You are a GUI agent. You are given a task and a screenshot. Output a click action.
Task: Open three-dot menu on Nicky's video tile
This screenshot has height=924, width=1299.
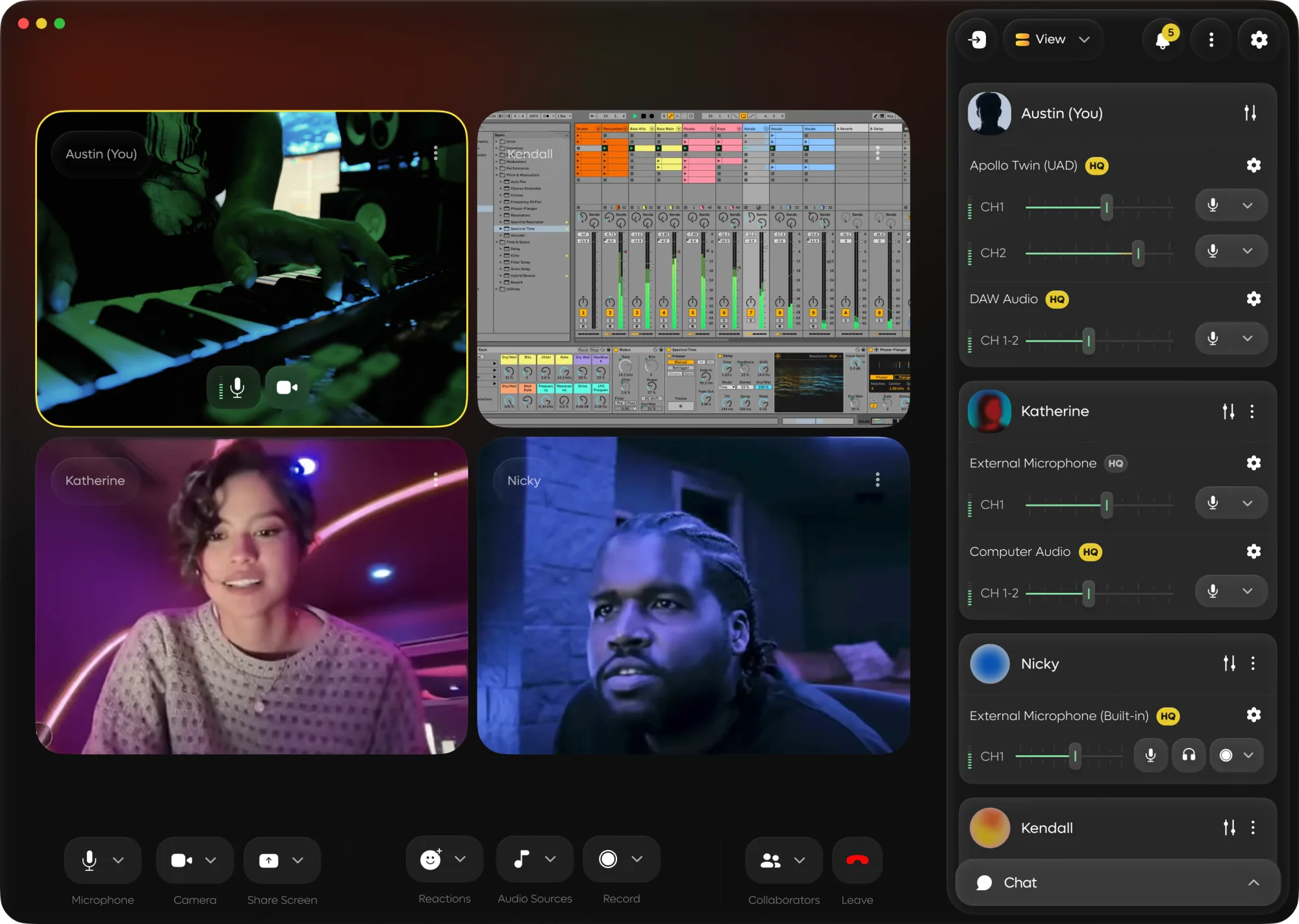click(877, 480)
